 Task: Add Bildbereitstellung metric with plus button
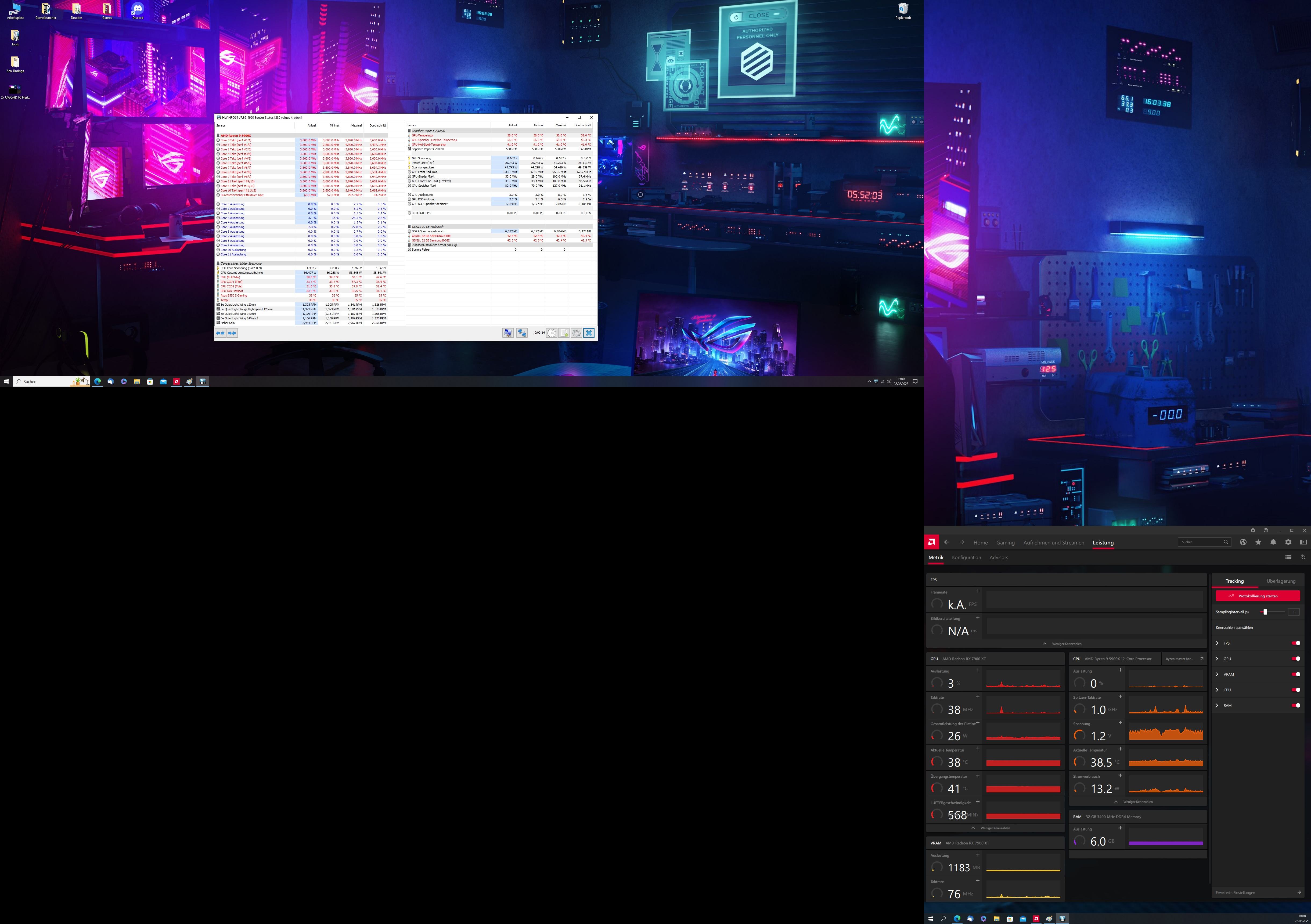pos(978,617)
